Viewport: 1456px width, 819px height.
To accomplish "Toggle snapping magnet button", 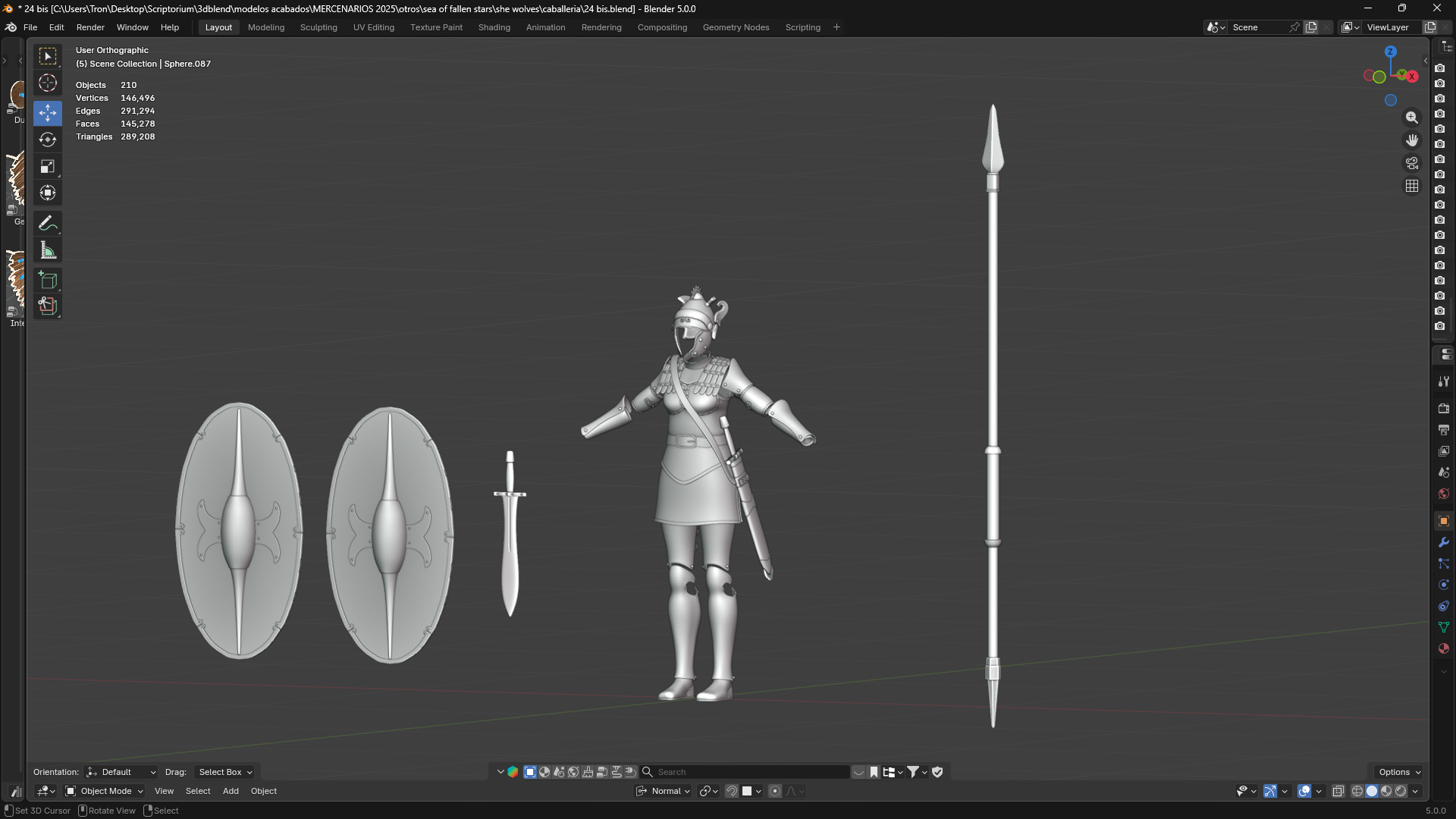I will click(732, 791).
